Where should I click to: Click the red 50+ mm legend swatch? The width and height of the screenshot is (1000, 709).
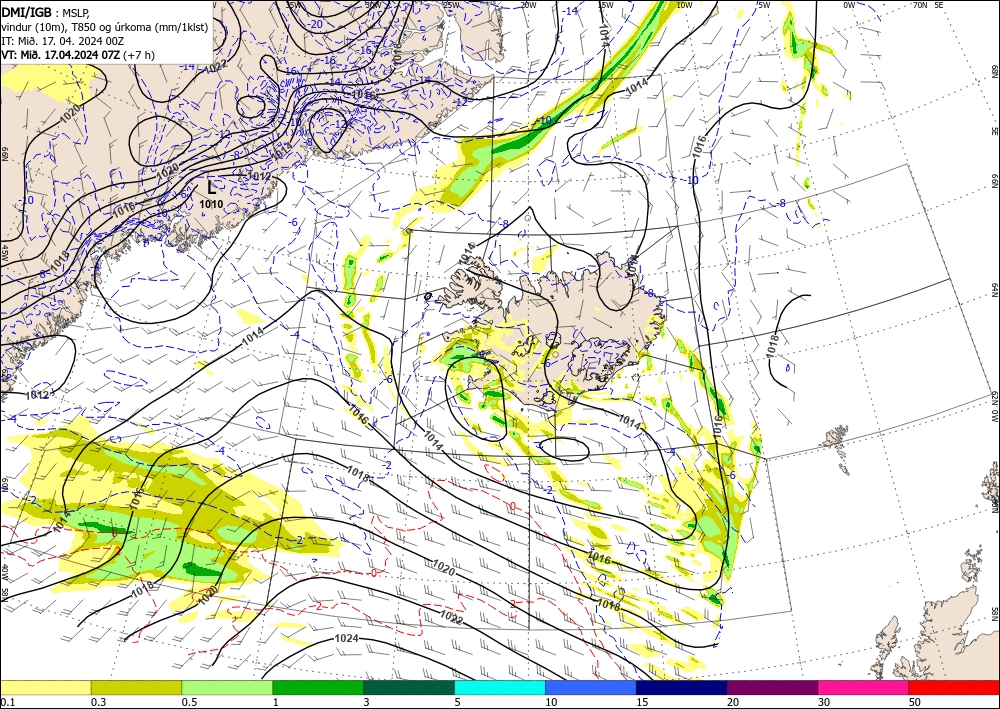(x=954, y=687)
